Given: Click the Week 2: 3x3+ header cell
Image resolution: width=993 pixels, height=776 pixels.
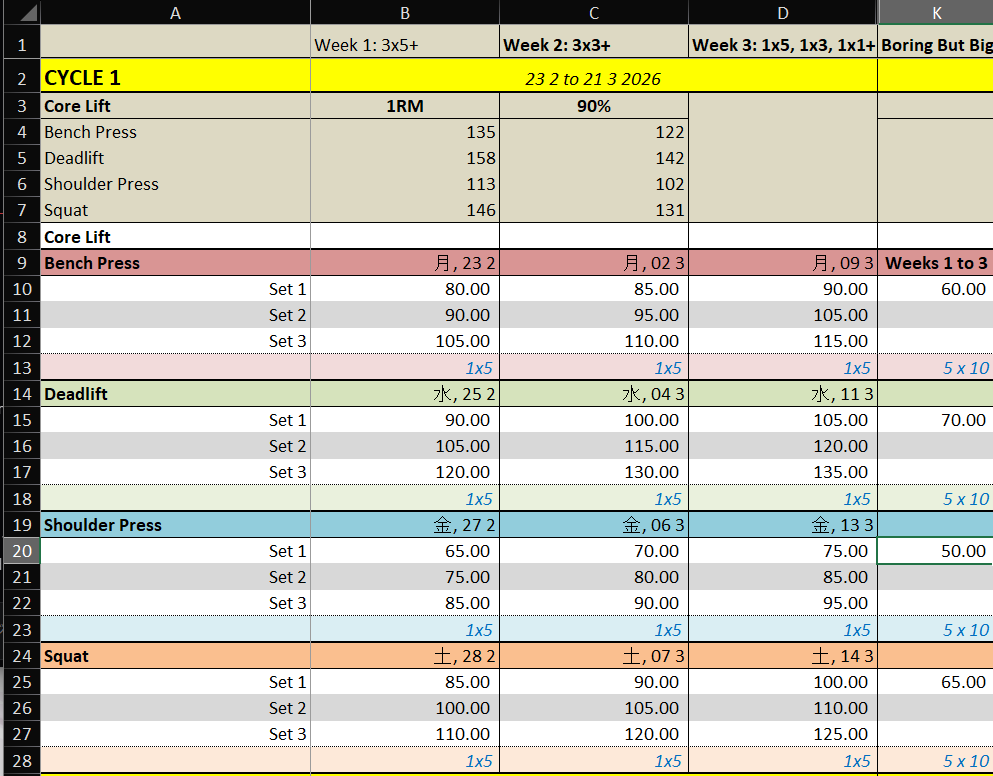Looking at the screenshot, I should click(594, 44).
